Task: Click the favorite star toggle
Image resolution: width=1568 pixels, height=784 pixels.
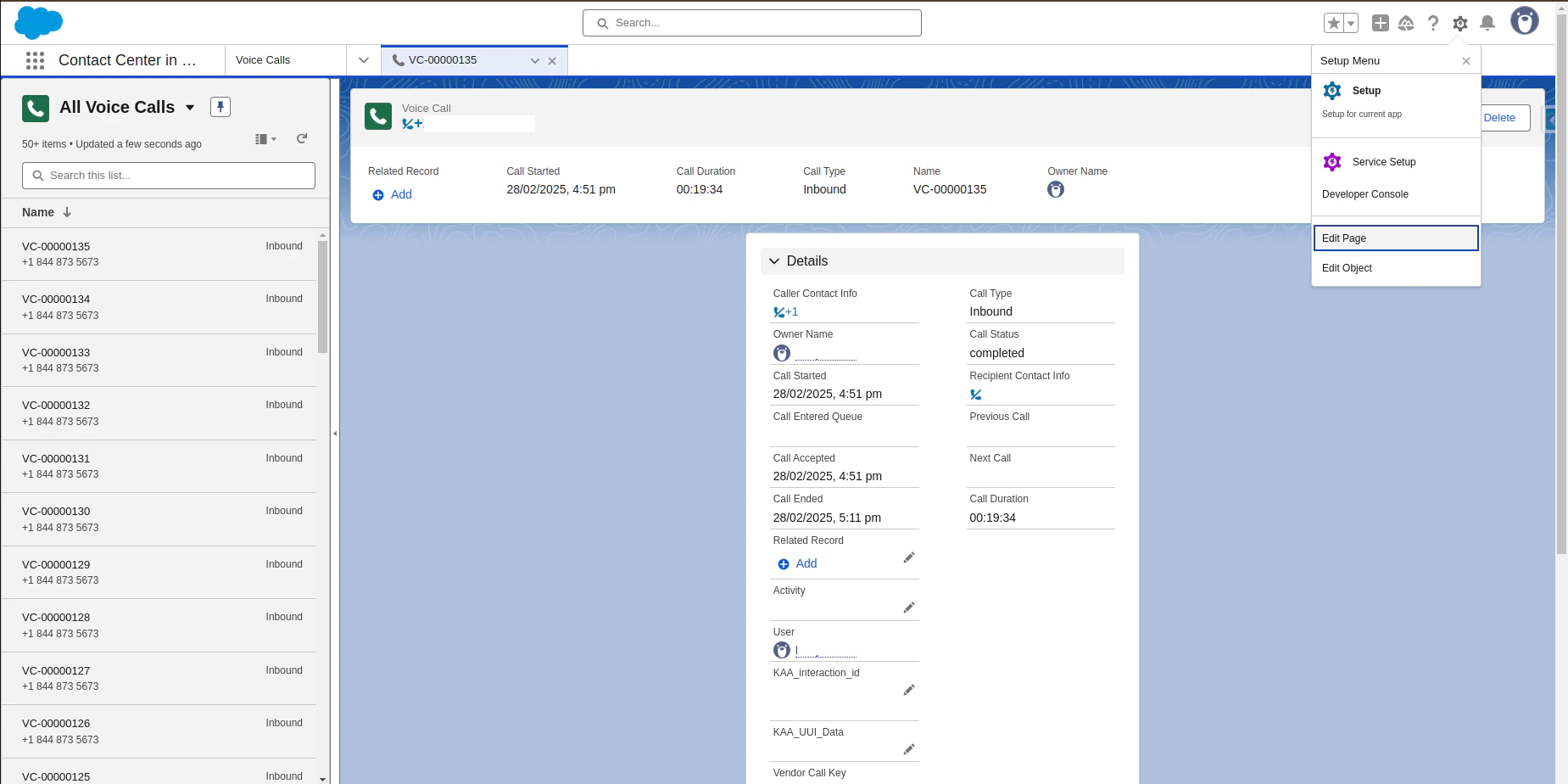Action: click(x=1333, y=22)
